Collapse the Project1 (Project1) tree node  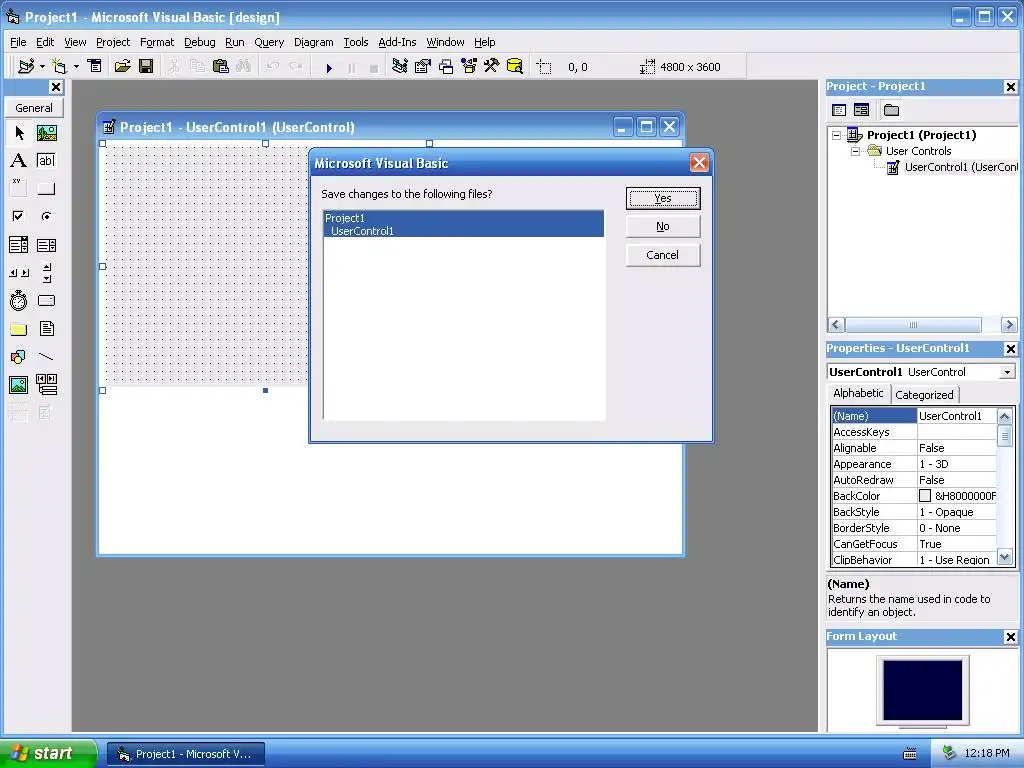click(837, 135)
